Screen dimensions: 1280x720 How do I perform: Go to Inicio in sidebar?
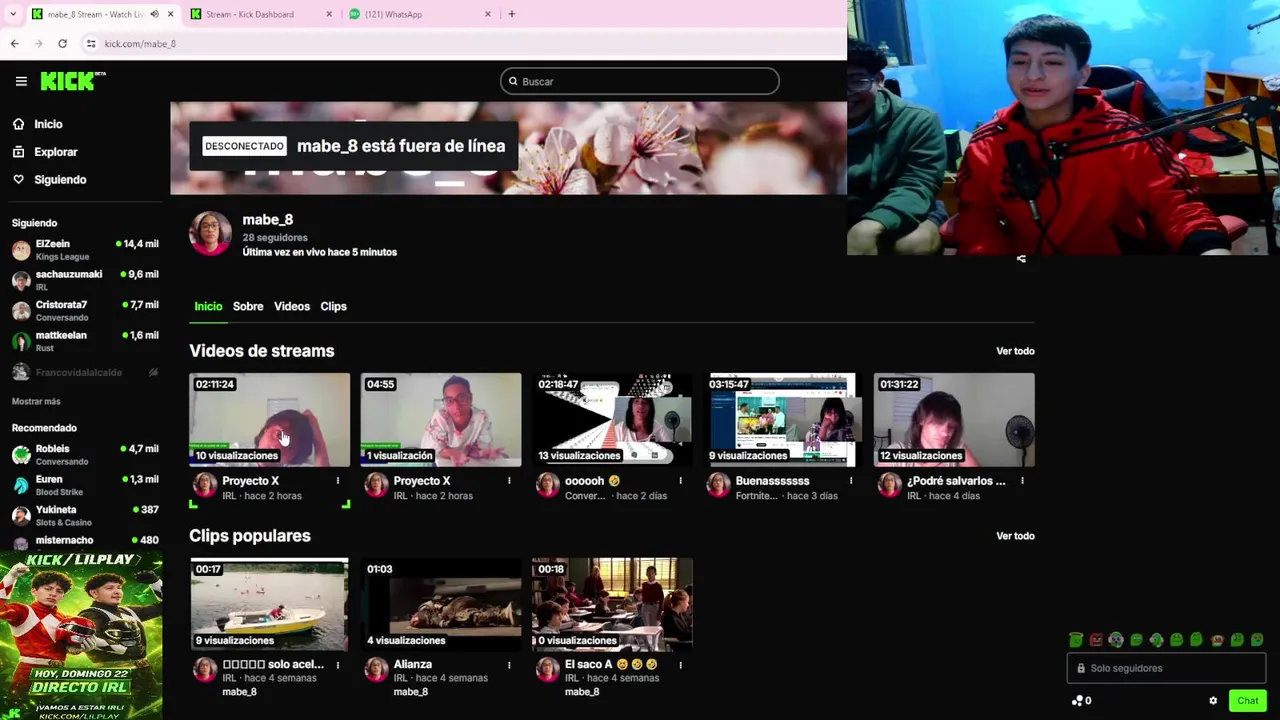(48, 124)
